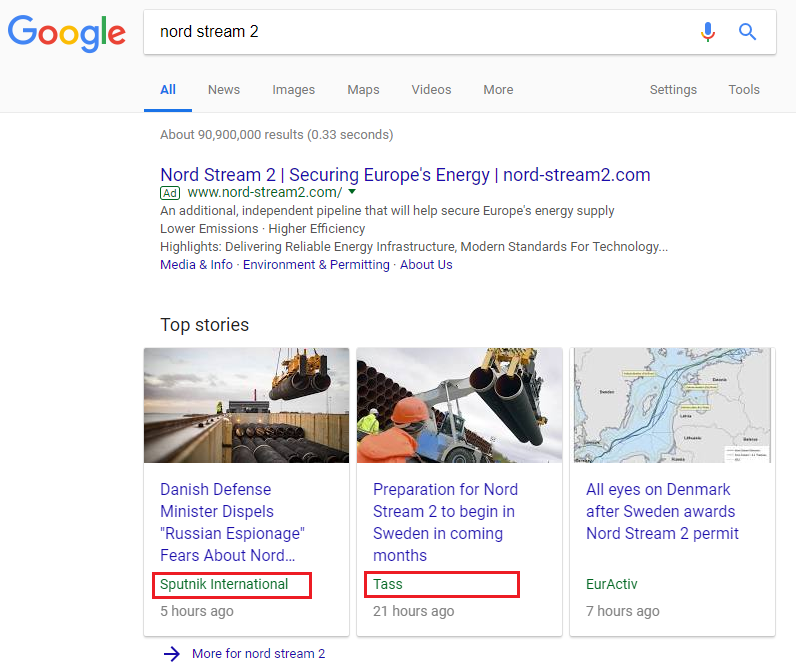This screenshot has height=670, width=796.
Task: Click the www.nord-stream2.com ad URL
Action: [264, 192]
